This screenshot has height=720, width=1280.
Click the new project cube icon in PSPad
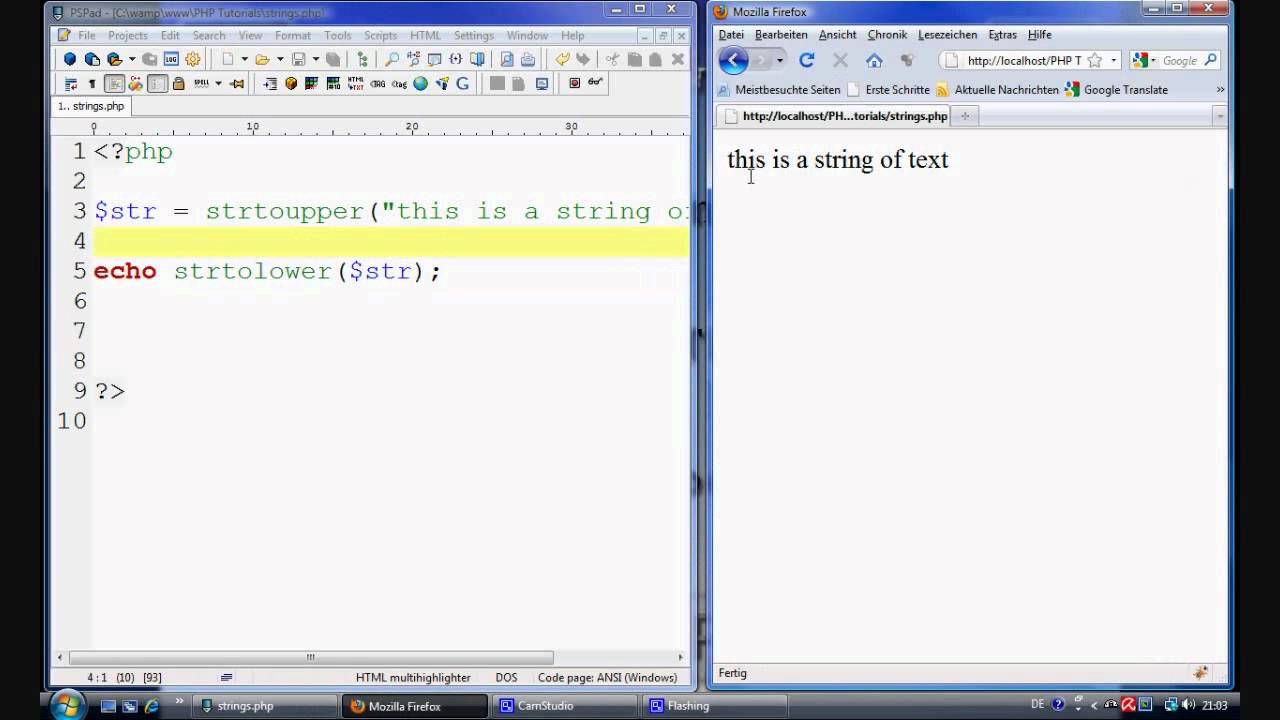point(70,60)
